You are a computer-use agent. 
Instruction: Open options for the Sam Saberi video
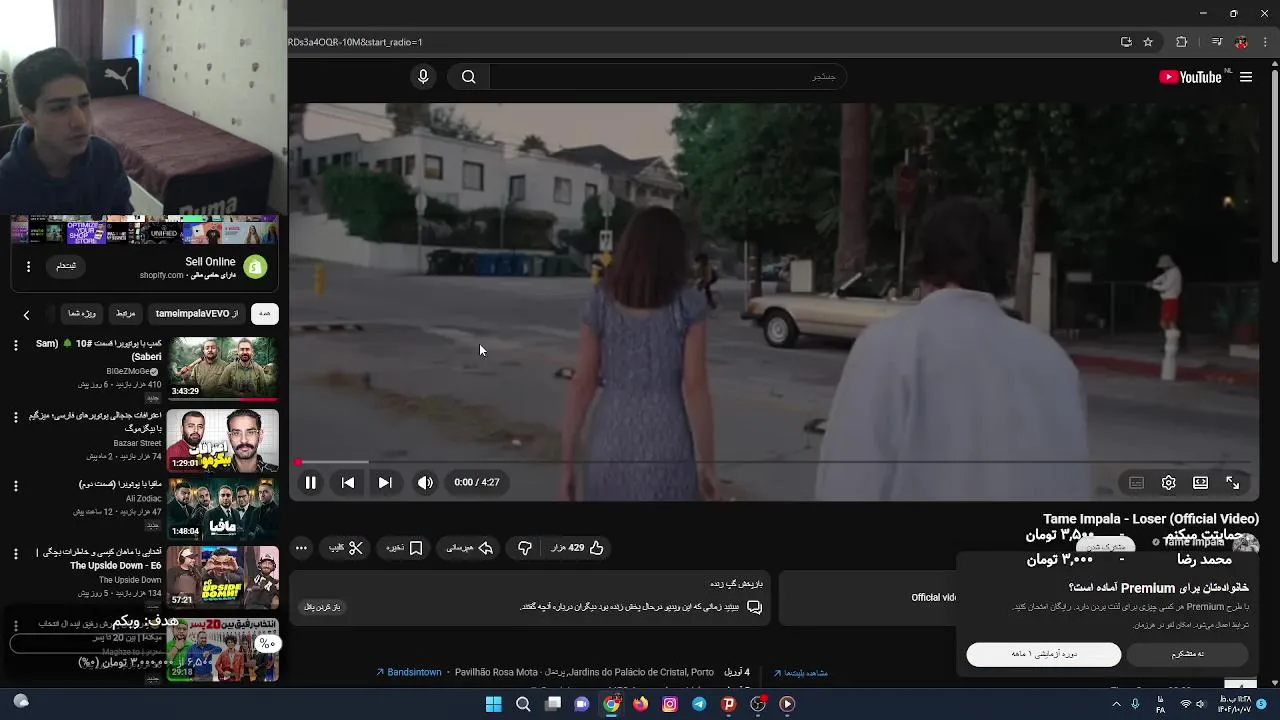[x=15, y=345]
